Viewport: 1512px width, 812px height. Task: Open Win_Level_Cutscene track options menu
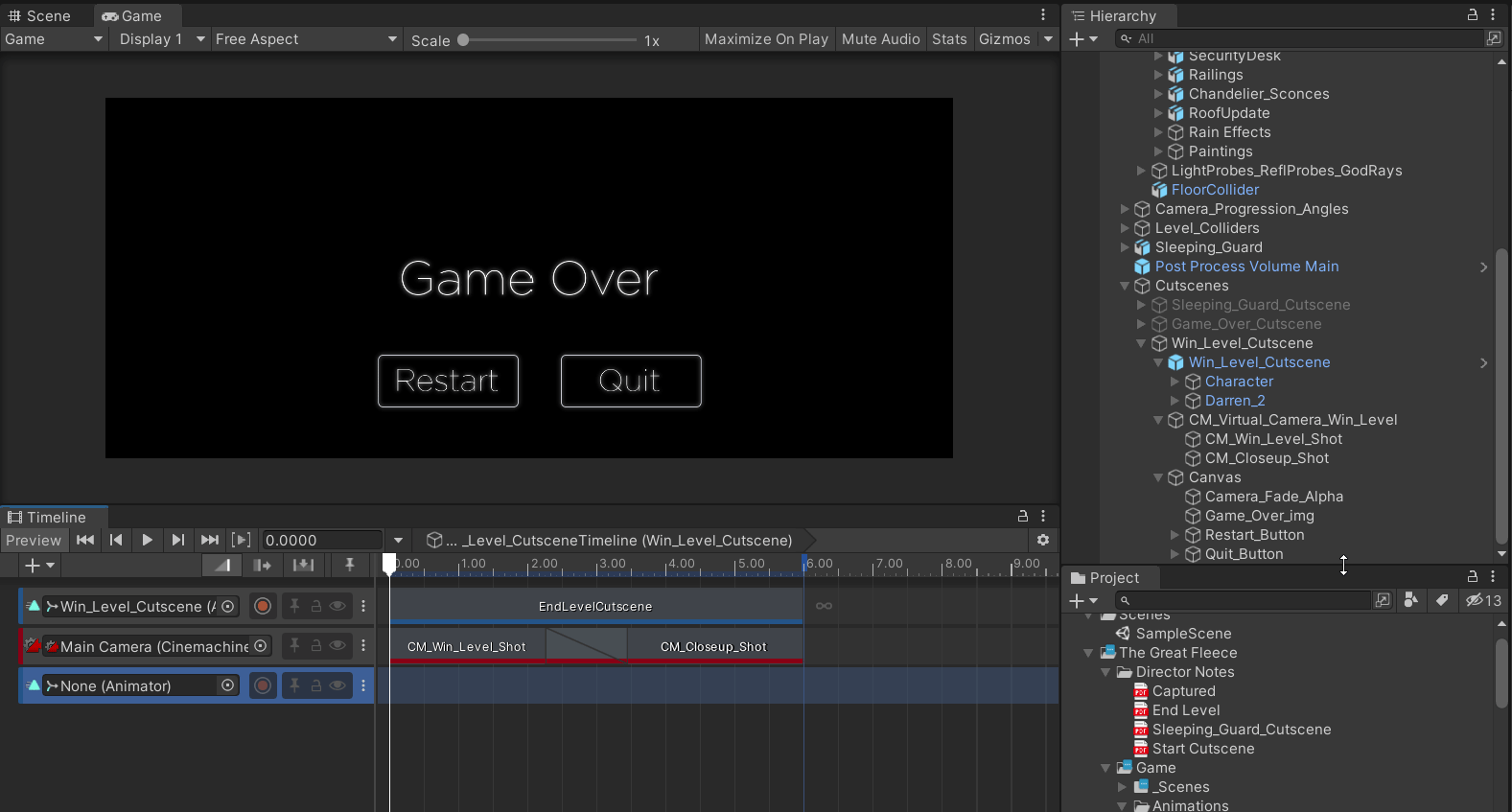pyautogui.click(x=363, y=606)
